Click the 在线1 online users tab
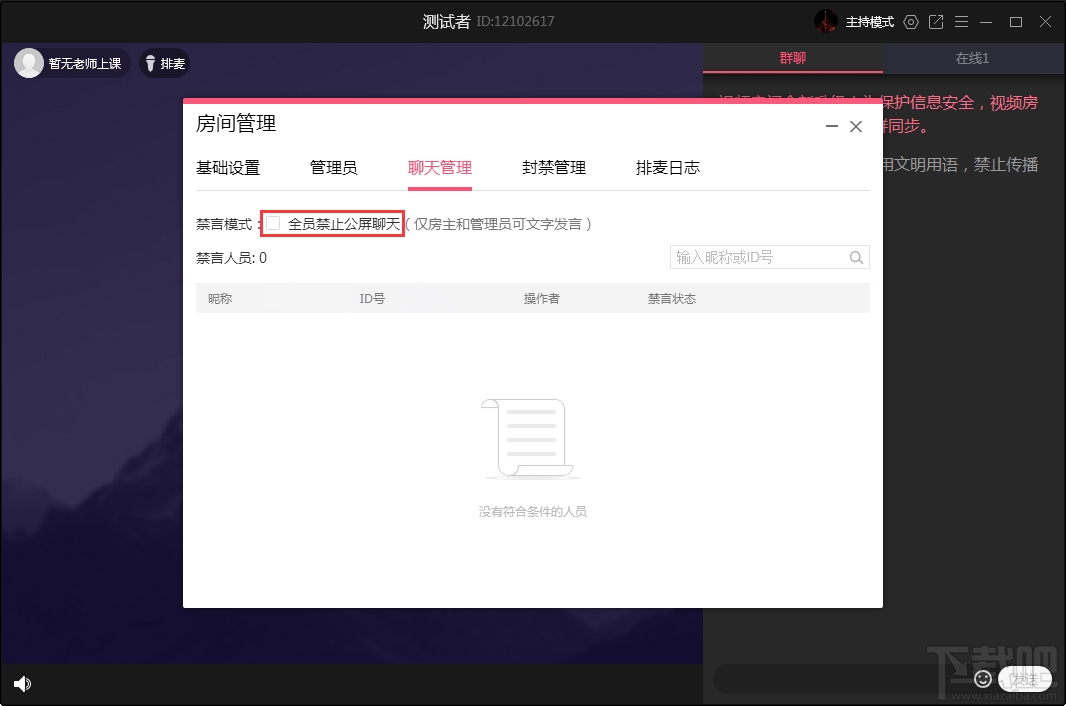The height and width of the screenshot is (706, 1066). pyautogui.click(x=970, y=58)
